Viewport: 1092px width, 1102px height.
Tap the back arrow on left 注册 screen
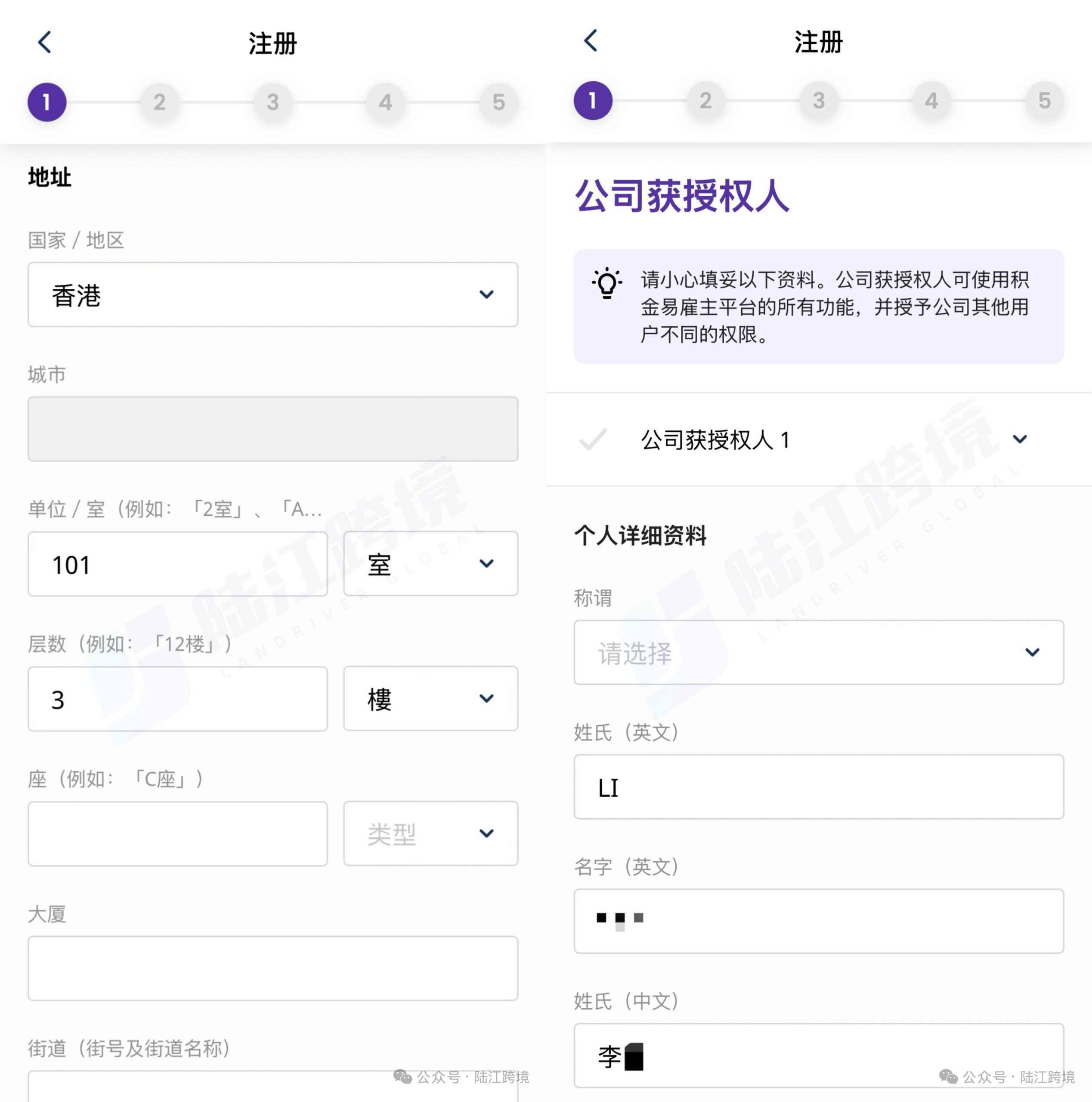tap(44, 42)
